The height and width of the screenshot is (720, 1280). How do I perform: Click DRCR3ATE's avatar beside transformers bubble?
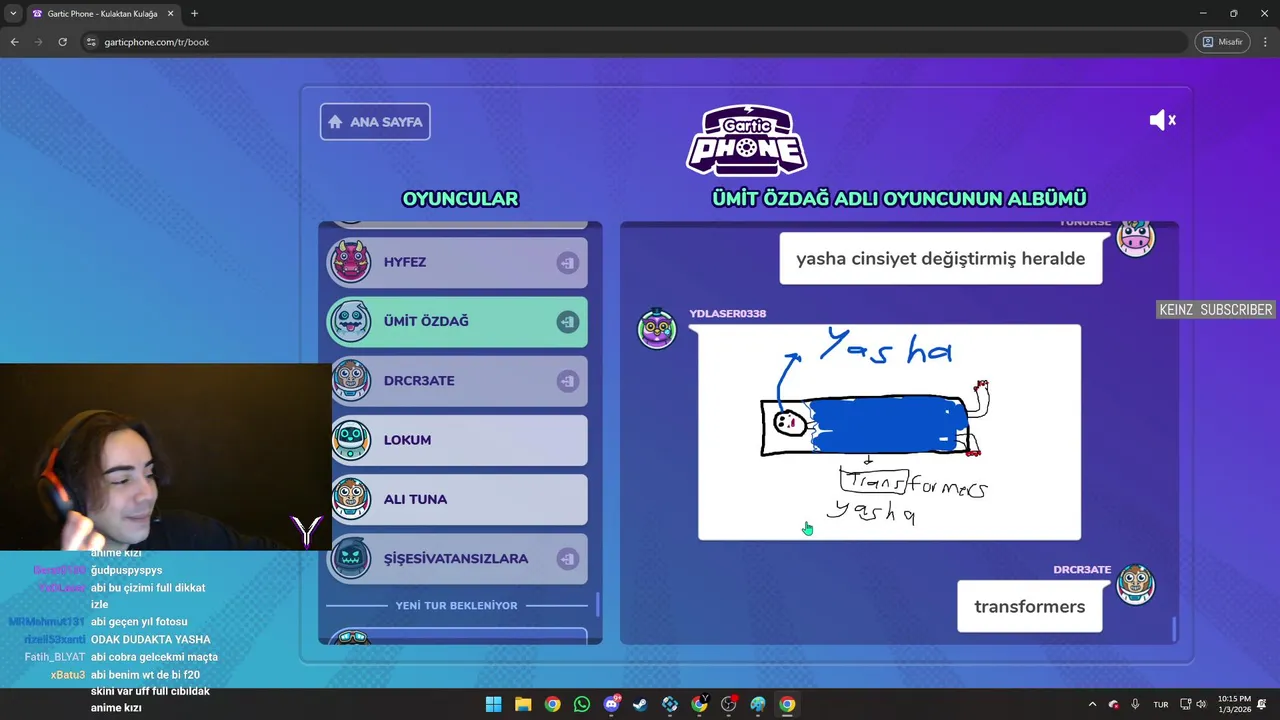click(1135, 585)
